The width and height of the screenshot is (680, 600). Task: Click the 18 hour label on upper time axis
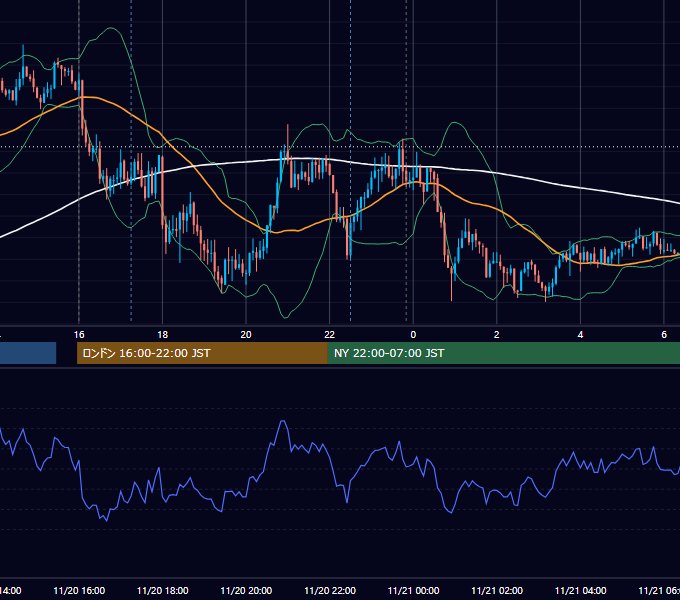[x=163, y=335]
